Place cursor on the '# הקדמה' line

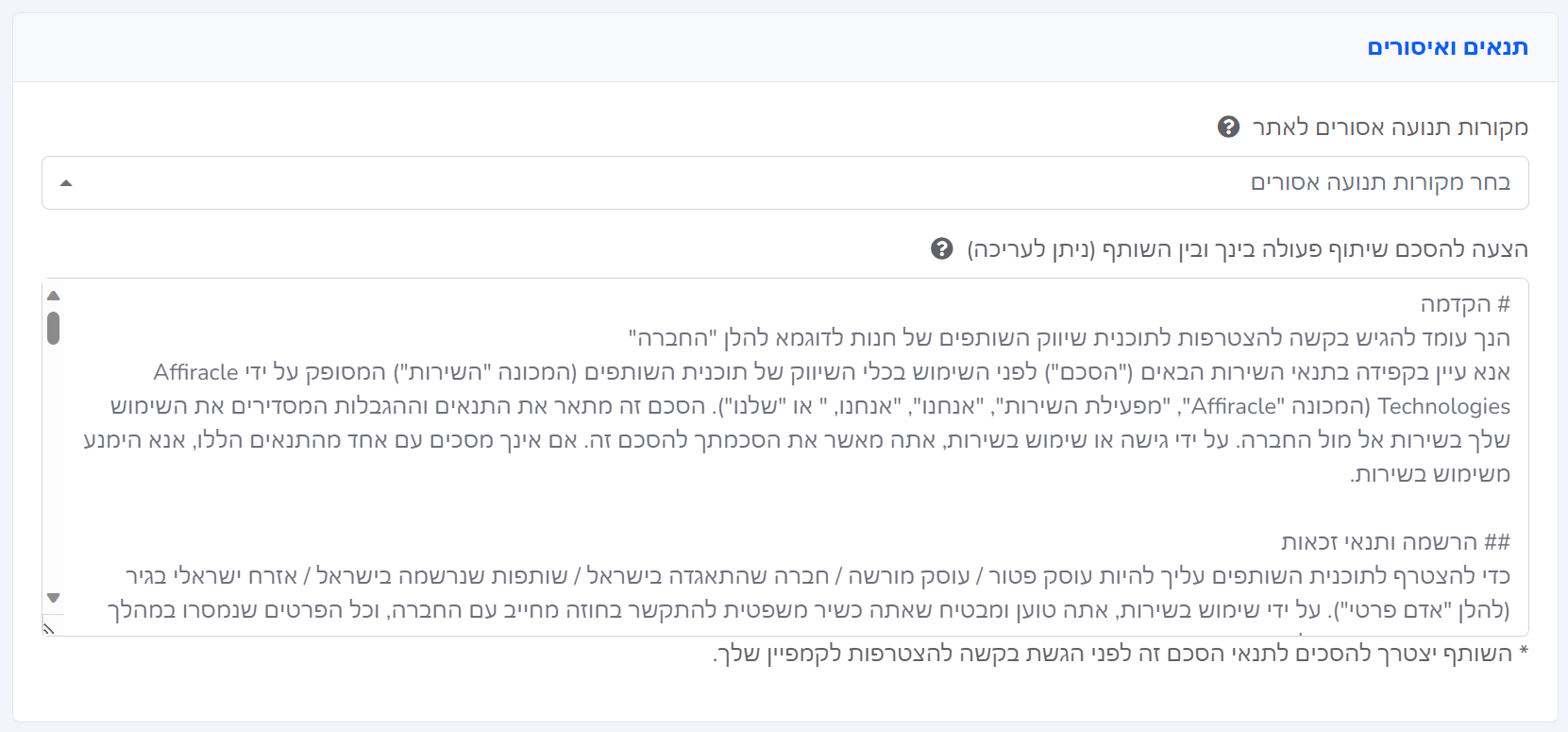click(1464, 304)
